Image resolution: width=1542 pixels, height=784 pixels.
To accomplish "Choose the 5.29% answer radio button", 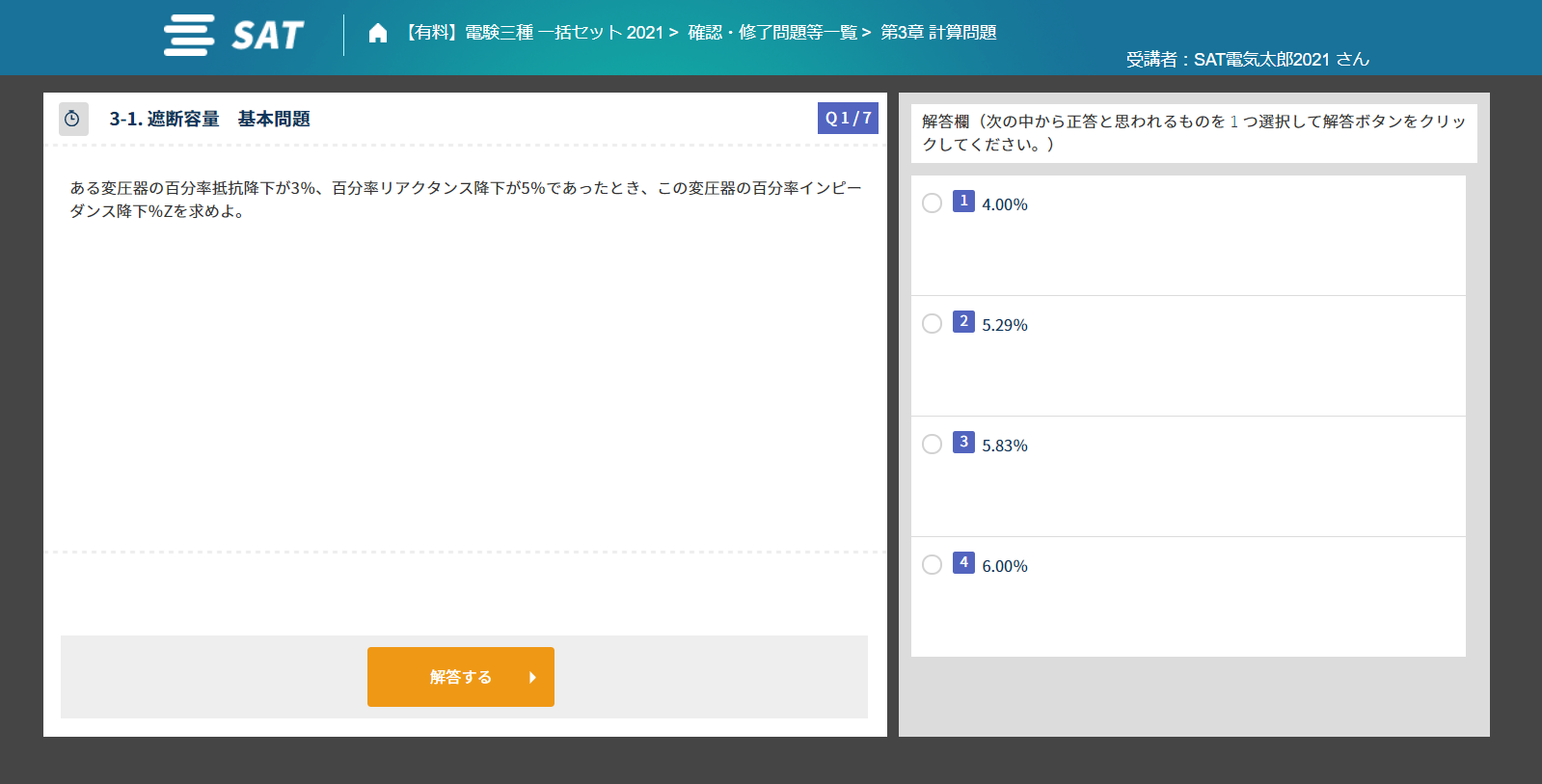I will [932, 324].
